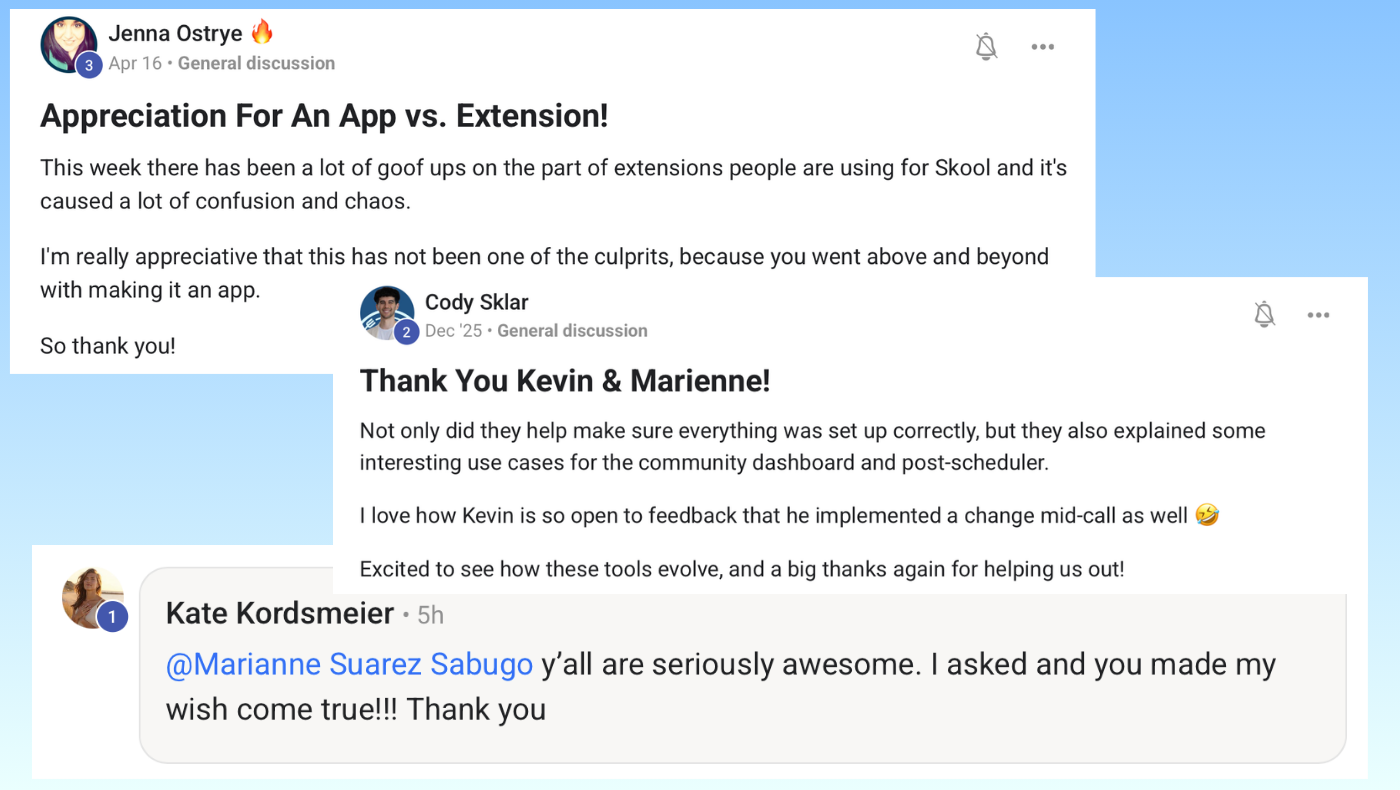
Task: Click level 3 badge on Jenna's avatar
Action: pyautogui.click(x=89, y=66)
